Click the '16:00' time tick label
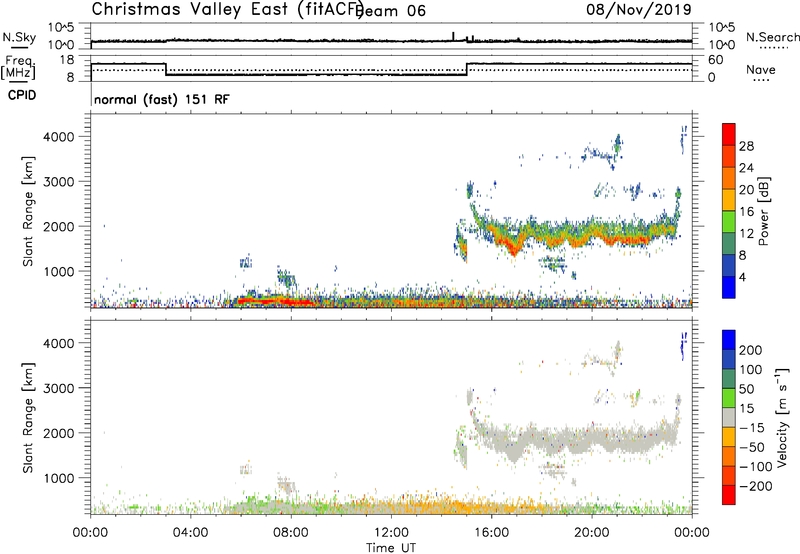Image resolution: width=800 pixels, height=554 pixels. [x=491, y=533]
